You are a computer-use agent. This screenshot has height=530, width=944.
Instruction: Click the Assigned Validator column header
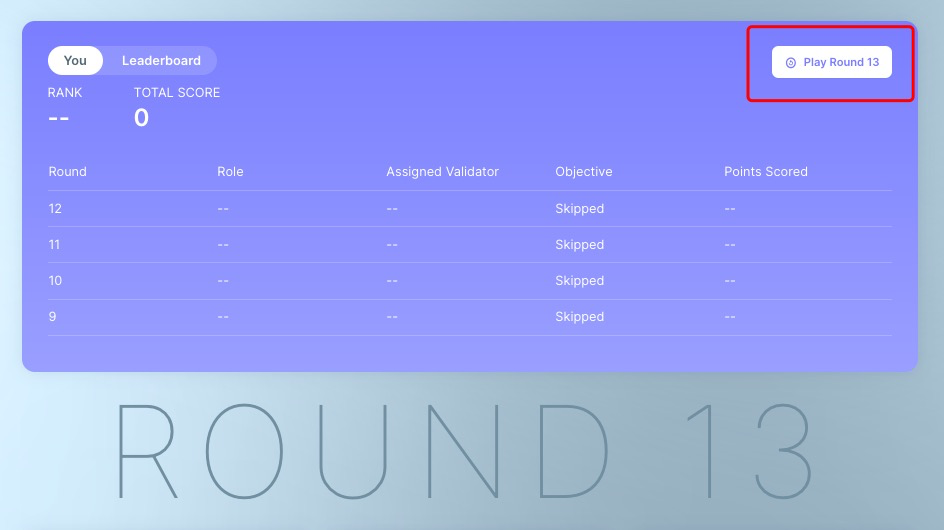[x=442, y=172]
